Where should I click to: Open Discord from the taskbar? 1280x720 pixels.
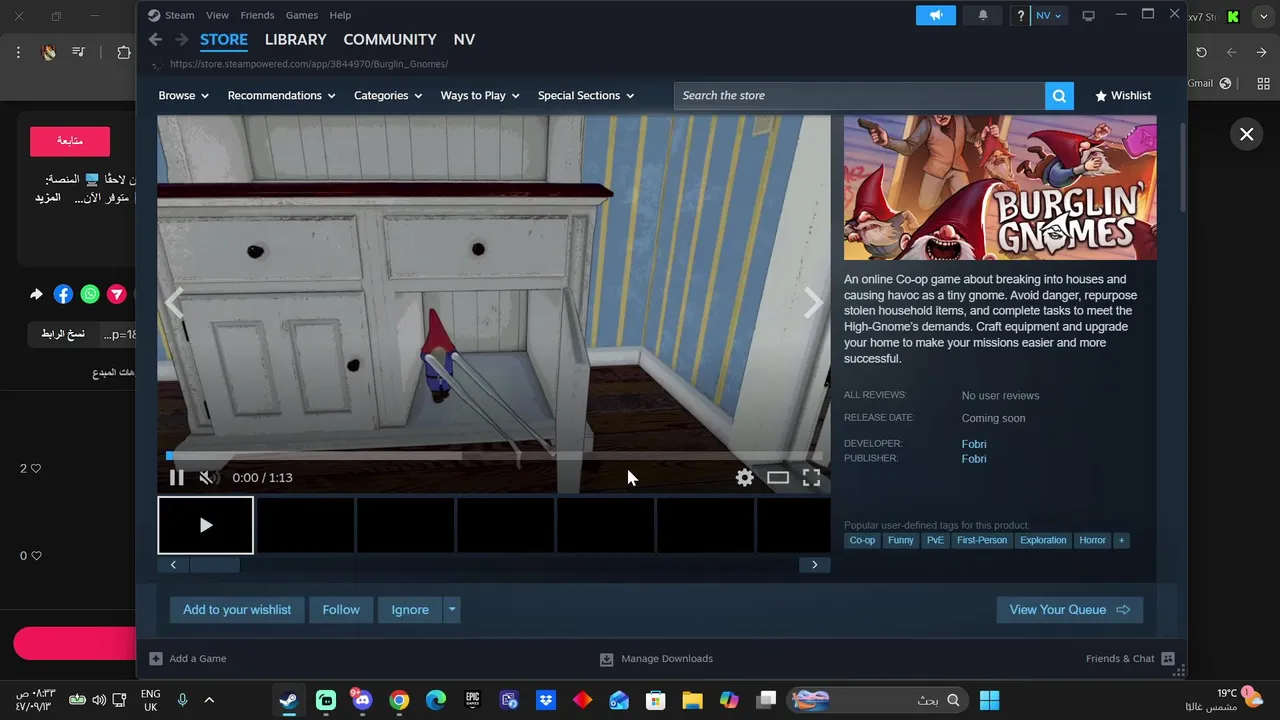coord(362,700)
